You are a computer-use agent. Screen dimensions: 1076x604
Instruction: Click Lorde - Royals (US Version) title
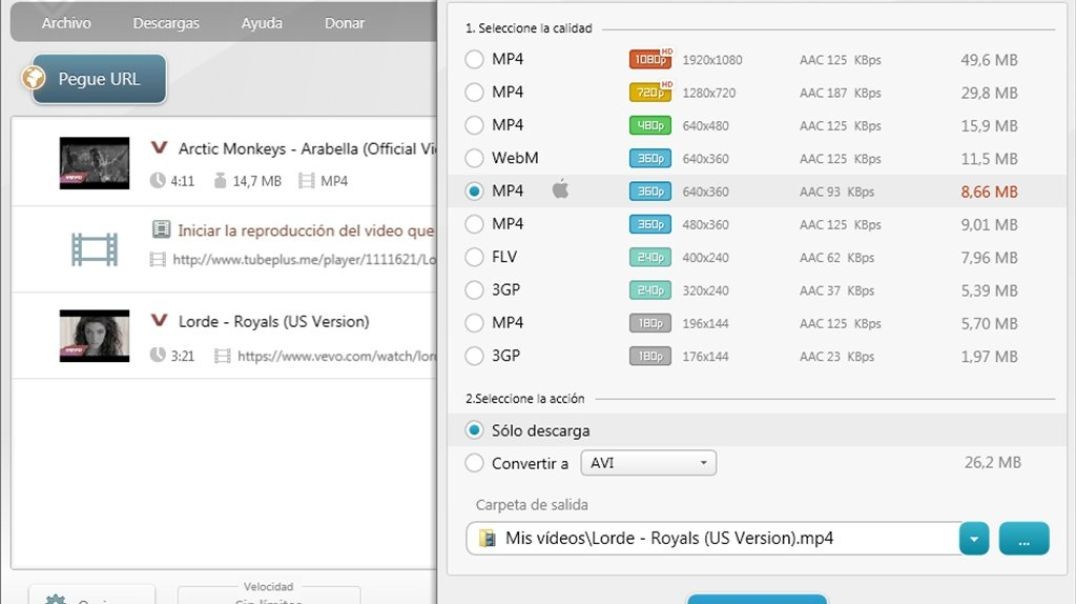pos(274,321)
